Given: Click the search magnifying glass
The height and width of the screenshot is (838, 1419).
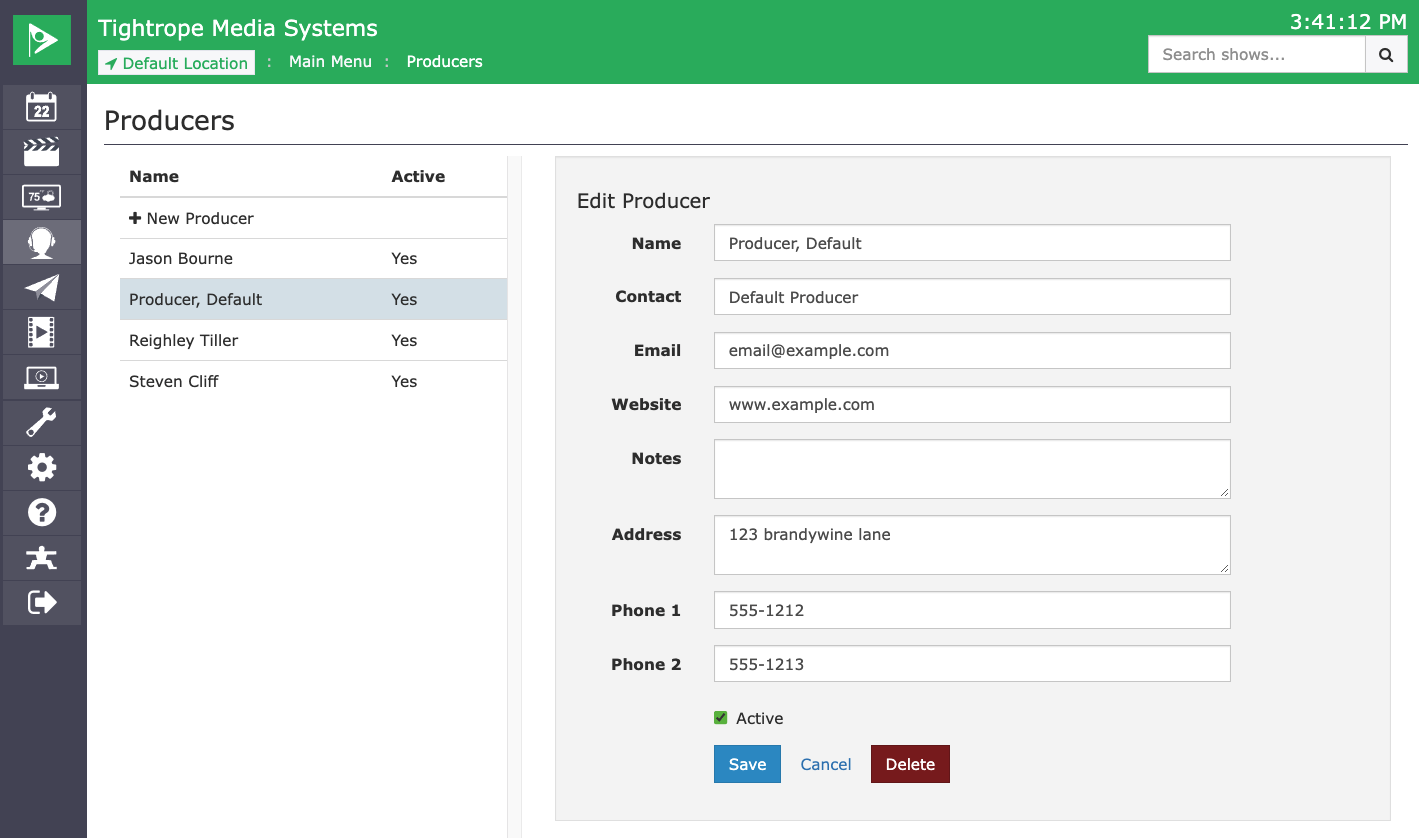Looking at the screenshot, I should 1386,54.
